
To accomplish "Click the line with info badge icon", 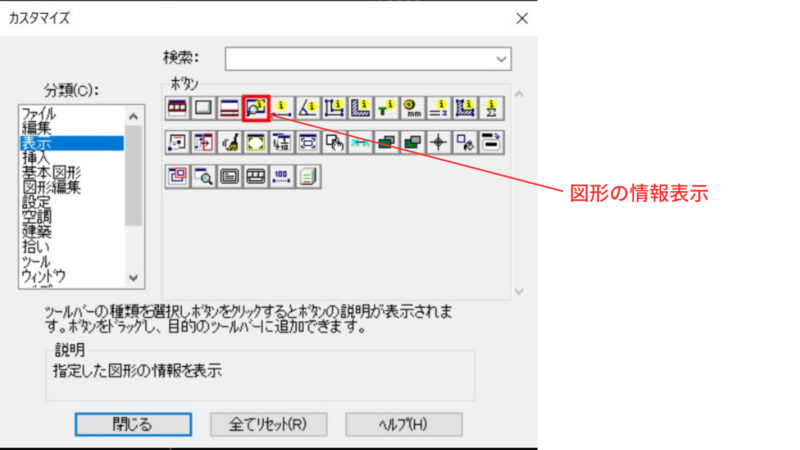I will [282, 108].
